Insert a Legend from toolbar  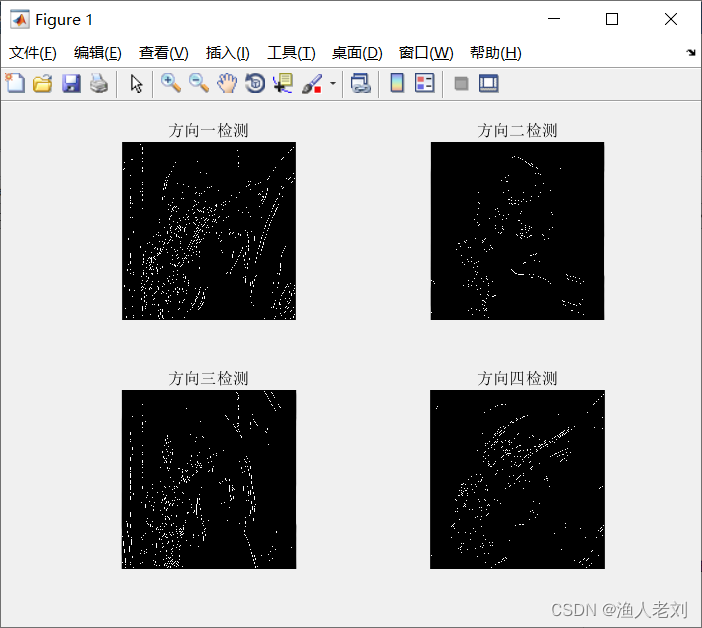pos(424,83)
